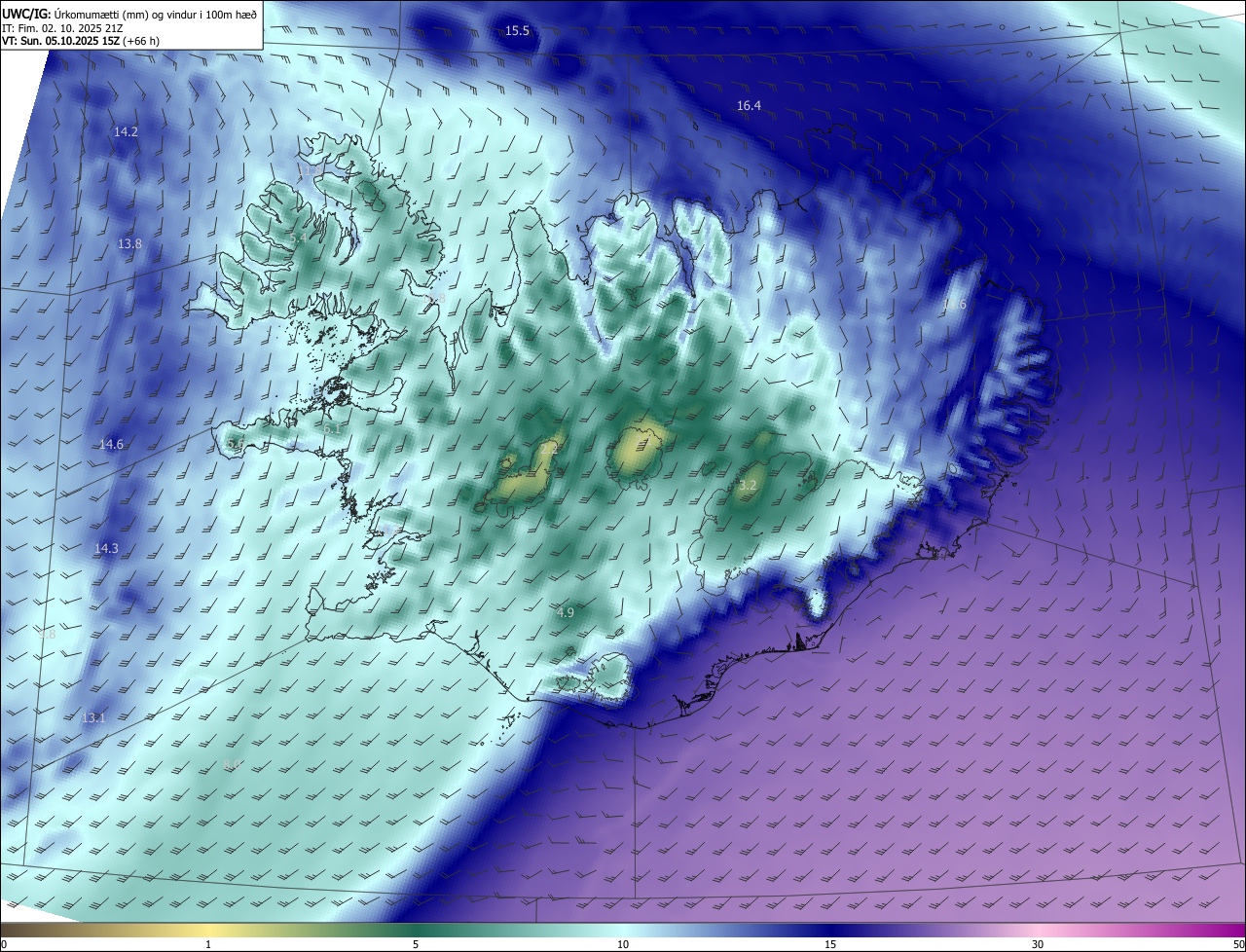Click the legend tick labeled 15
The image size is (1246, 952).
[830, 945]
